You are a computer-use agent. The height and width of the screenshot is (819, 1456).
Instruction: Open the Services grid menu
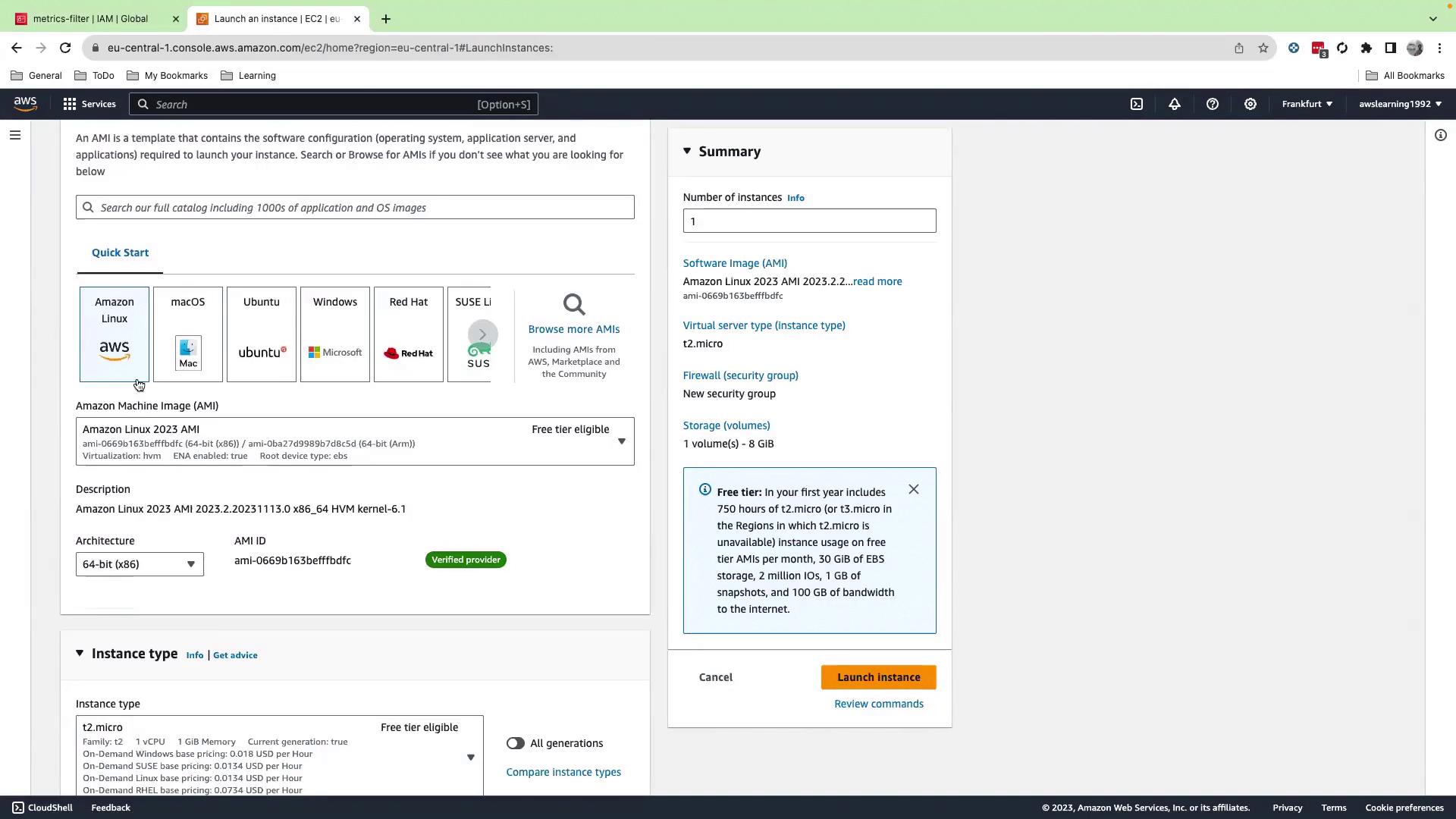click(x=89, y=104)
